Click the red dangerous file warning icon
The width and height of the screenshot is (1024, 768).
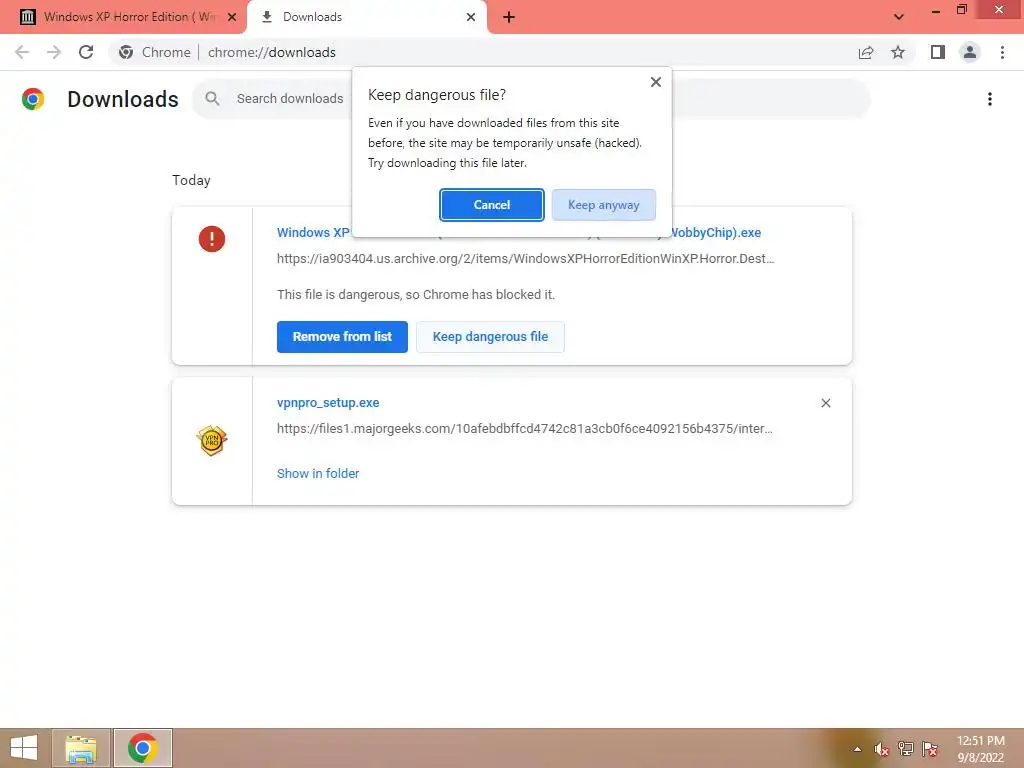(212, 238)
